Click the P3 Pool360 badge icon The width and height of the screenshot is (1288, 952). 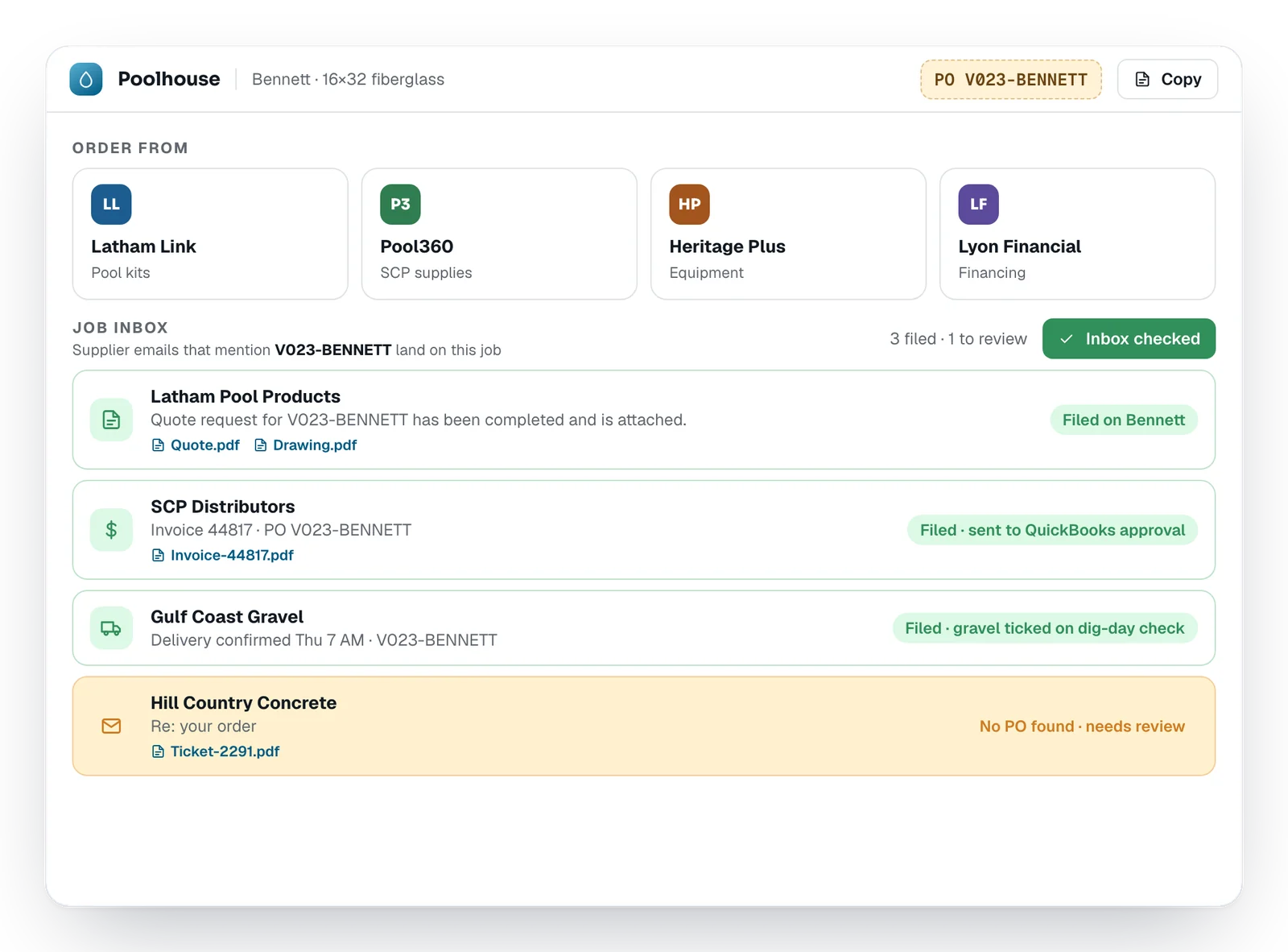pos(400,205)
